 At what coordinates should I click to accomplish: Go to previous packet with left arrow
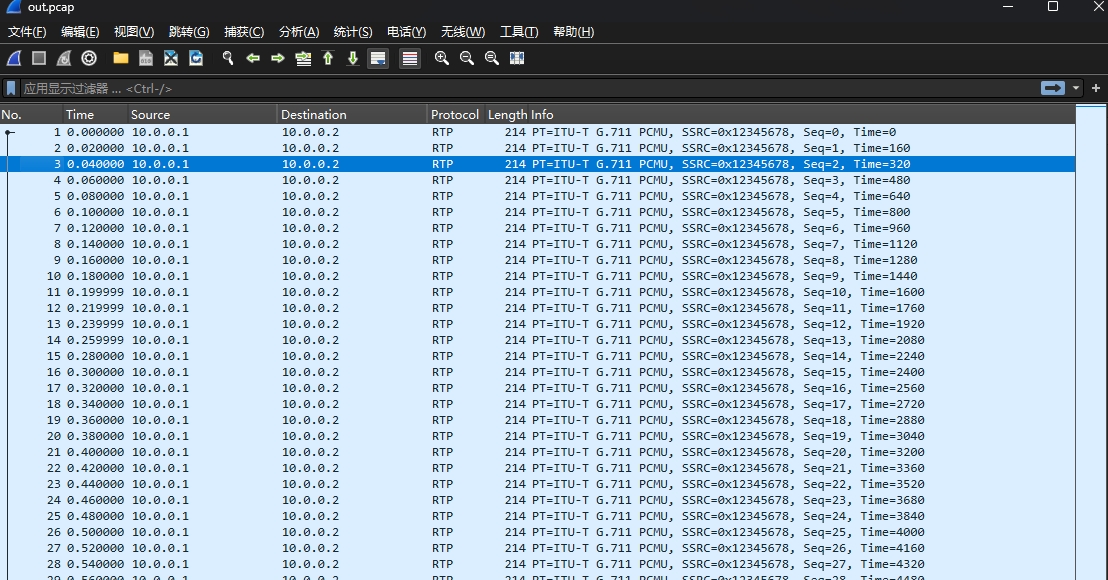(x=253, y=59)
